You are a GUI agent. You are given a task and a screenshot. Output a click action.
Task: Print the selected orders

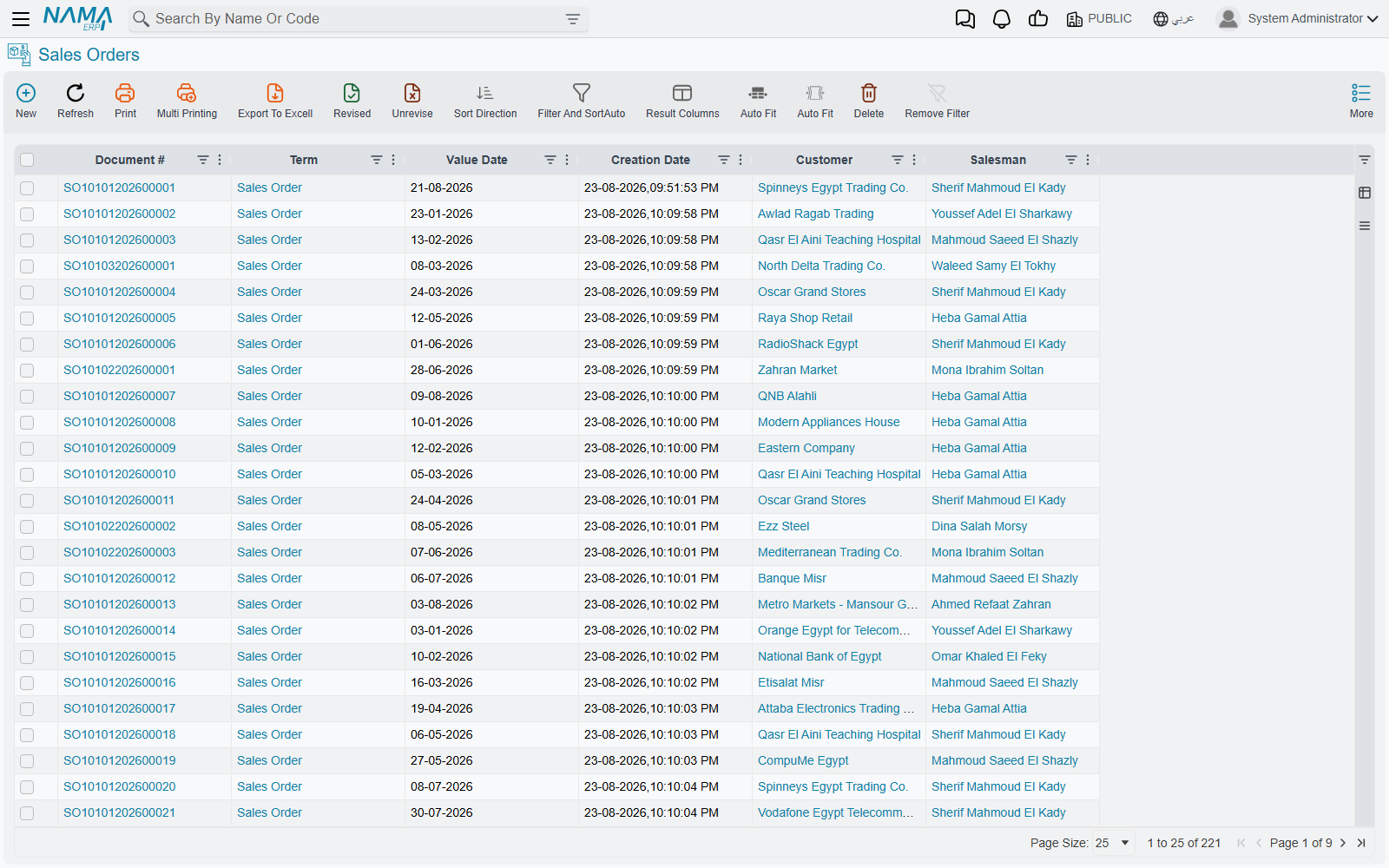point(125,101)
